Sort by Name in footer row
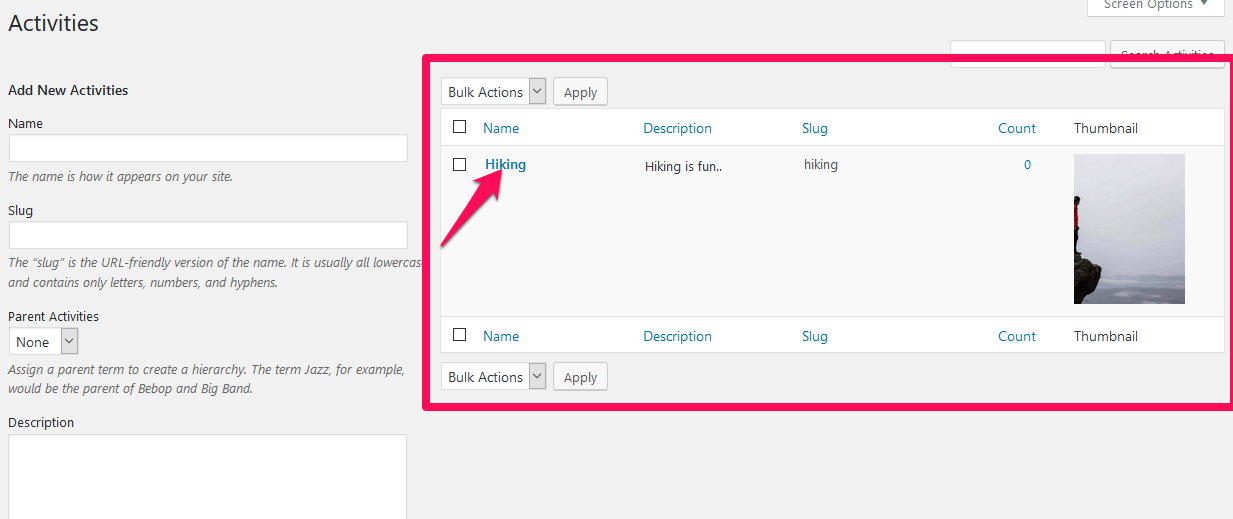Viewport: 1233px width, 519px height. click(501, 336)
